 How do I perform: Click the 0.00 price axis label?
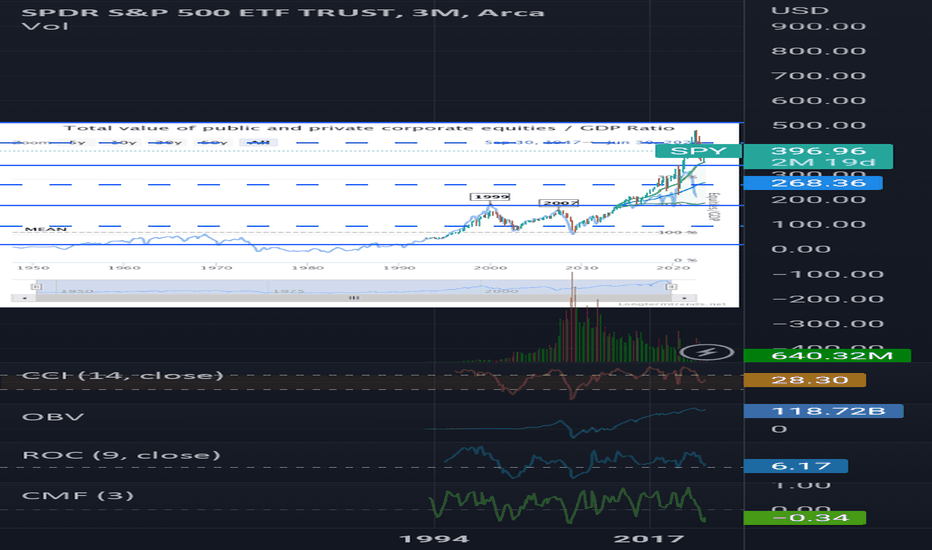point(801,249)
